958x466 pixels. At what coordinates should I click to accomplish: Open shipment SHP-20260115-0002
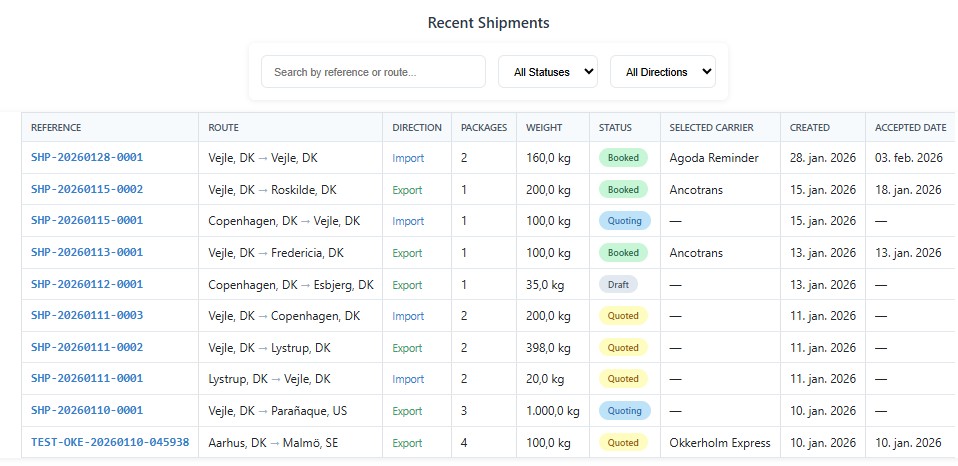tap(87, 189)
